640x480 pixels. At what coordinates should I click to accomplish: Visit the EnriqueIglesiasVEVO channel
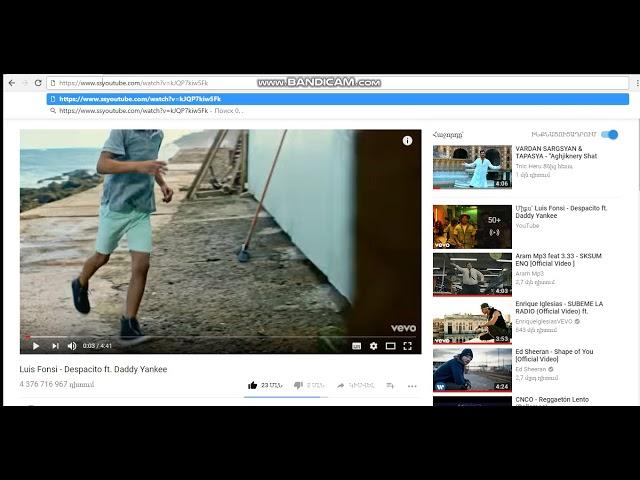544,322
